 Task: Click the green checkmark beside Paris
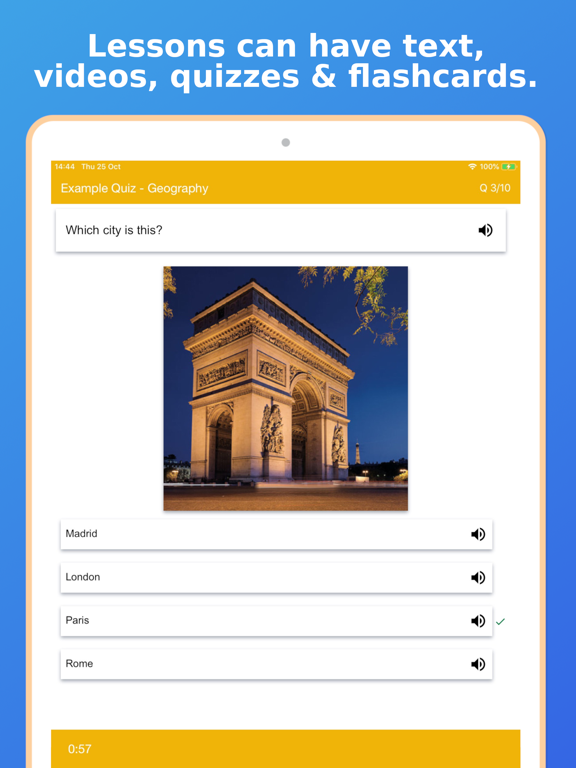[x=500, y=622]
